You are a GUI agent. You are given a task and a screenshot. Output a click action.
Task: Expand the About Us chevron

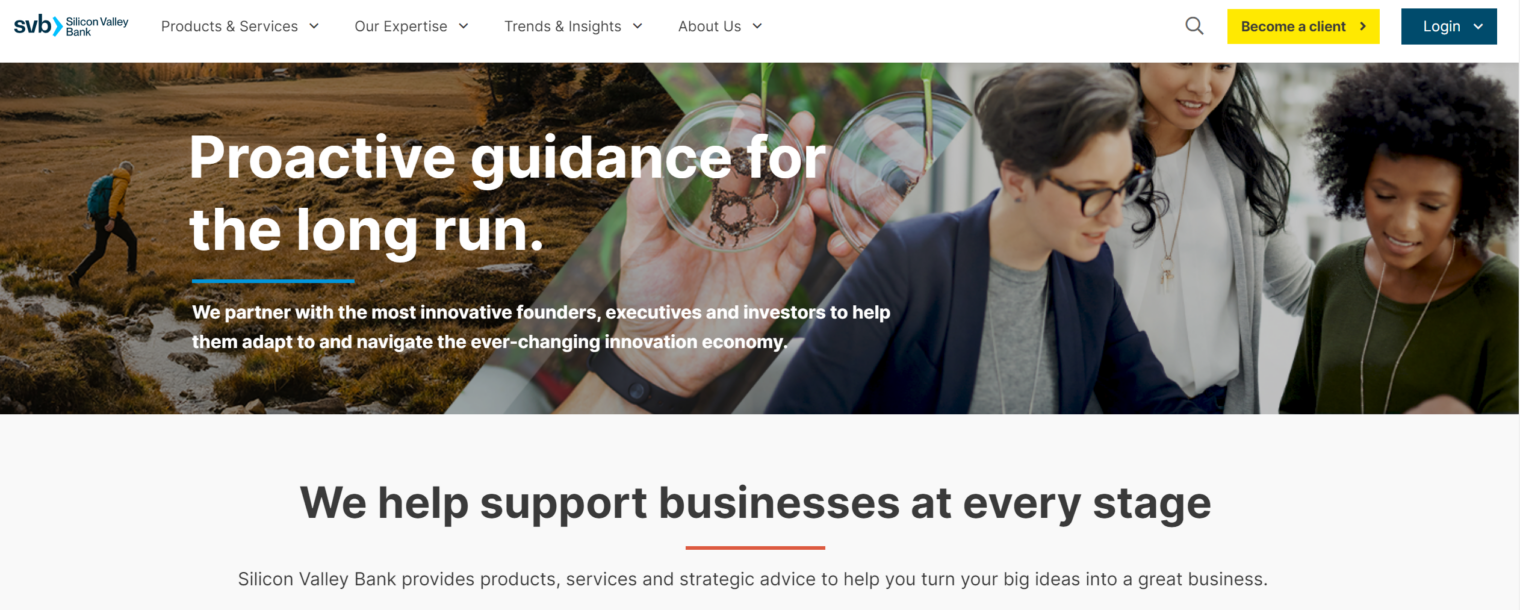pos(757,26)
